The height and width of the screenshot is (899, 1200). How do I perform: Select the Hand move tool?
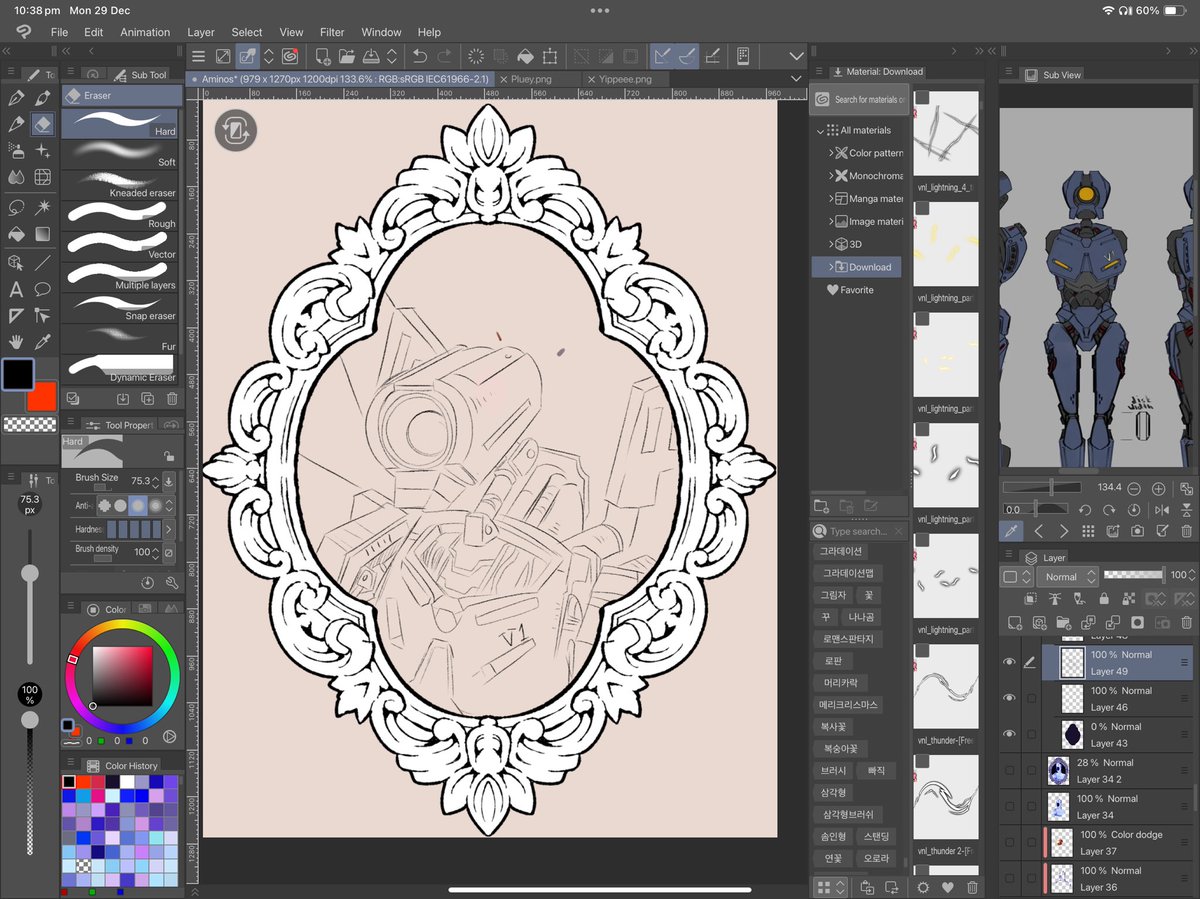coord(16,343)
